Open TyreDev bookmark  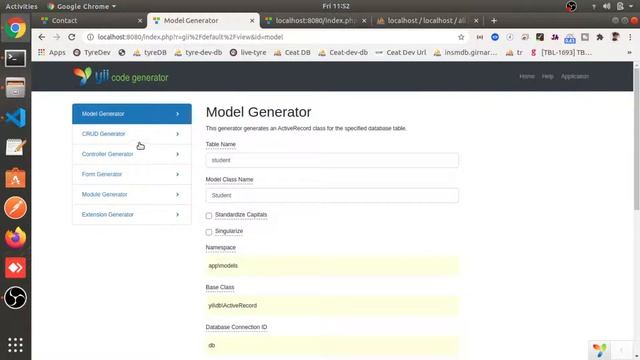tap(92, 52)
